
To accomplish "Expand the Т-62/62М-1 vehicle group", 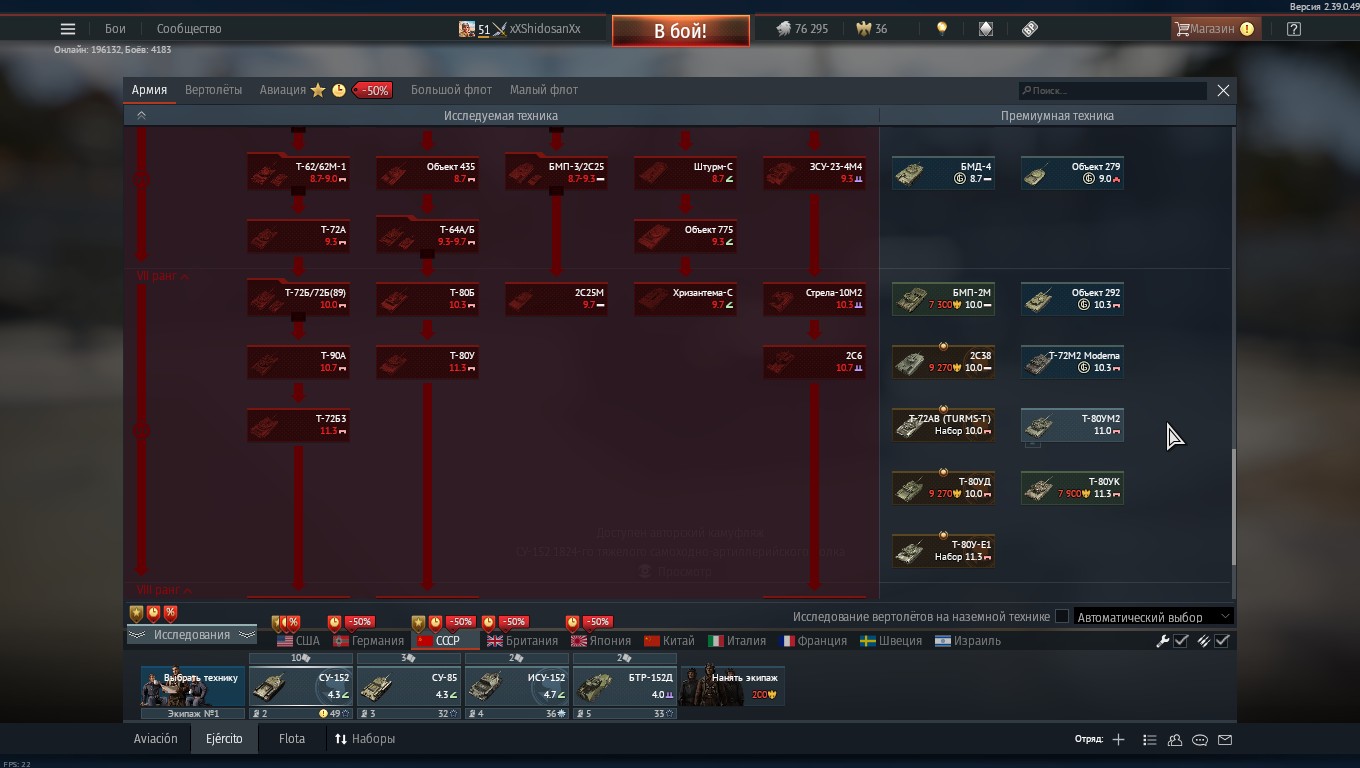I will 298,173.
